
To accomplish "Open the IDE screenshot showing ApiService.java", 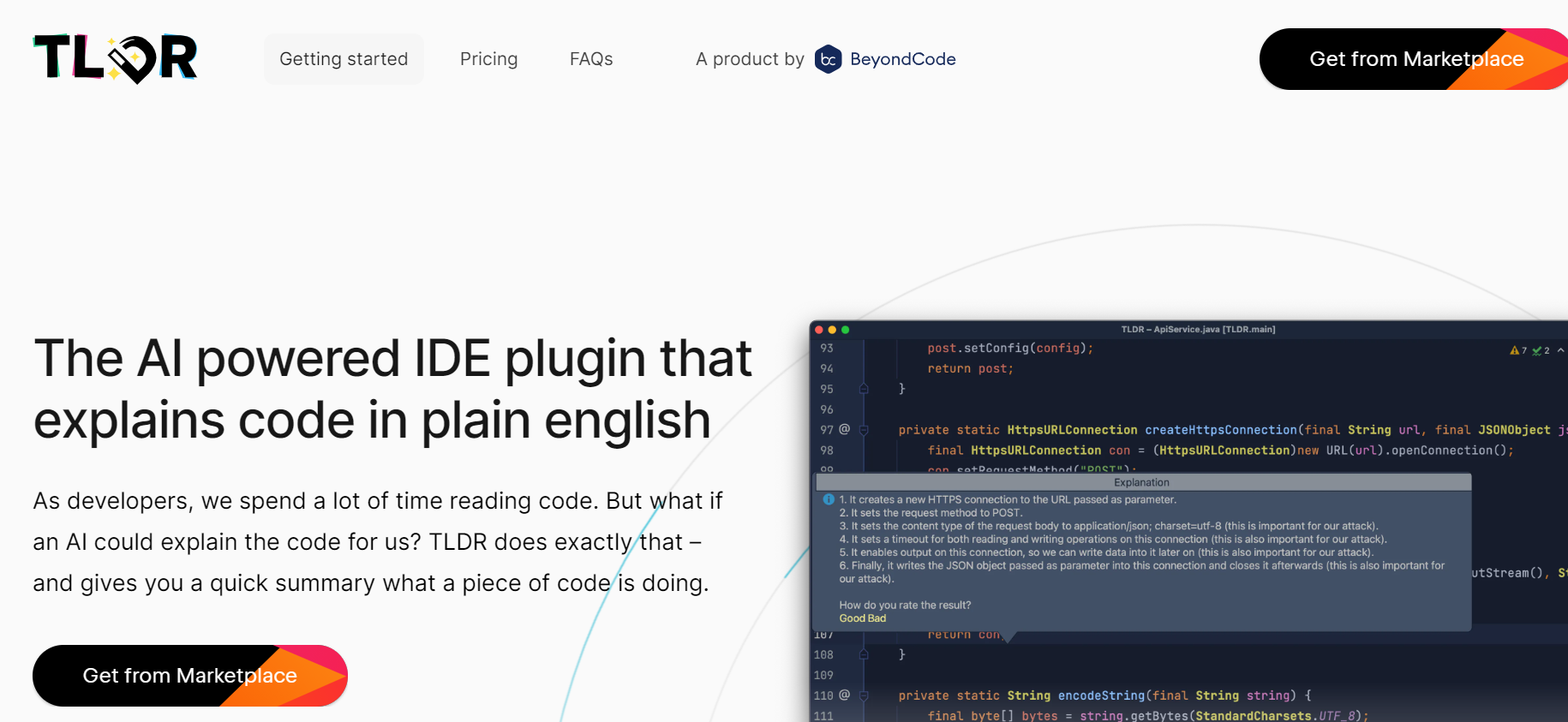I will pos(1188,522).
